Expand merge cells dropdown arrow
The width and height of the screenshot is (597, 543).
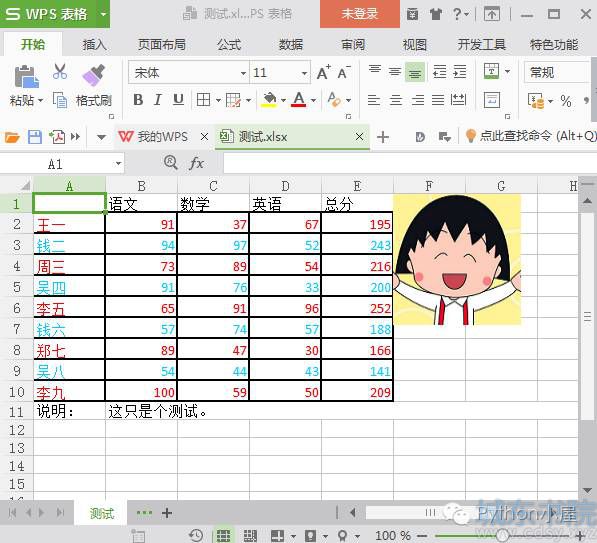click(508, 71)
